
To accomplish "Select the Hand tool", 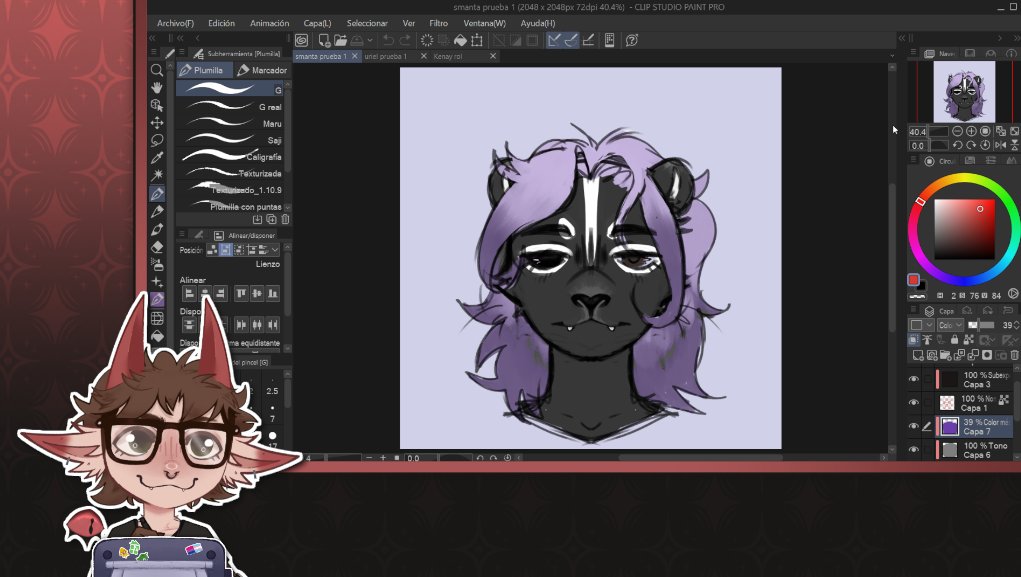I will point(157,88).
